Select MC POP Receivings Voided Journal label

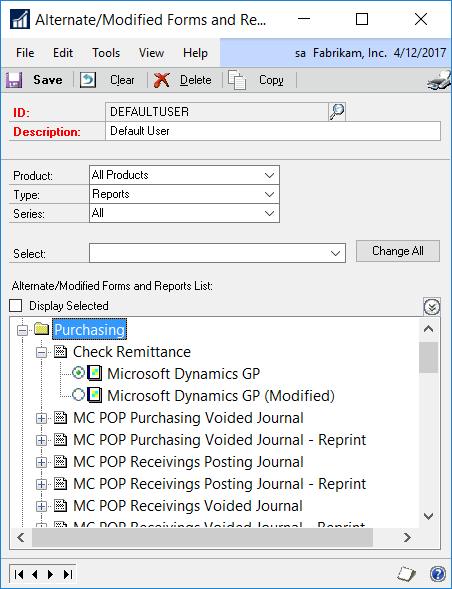[188, 506]
